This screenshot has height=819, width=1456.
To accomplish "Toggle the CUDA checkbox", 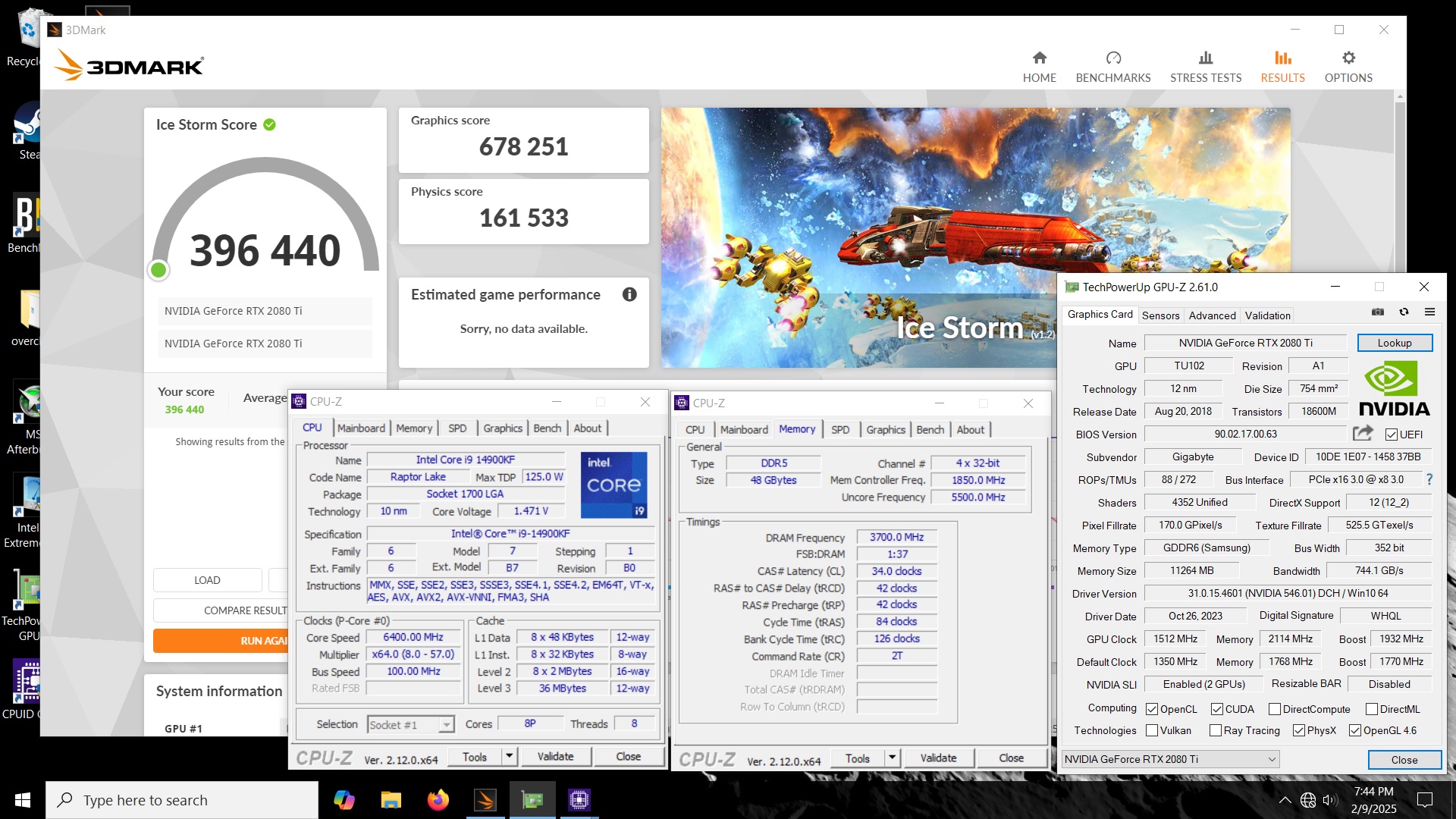I will (1216, 709).
